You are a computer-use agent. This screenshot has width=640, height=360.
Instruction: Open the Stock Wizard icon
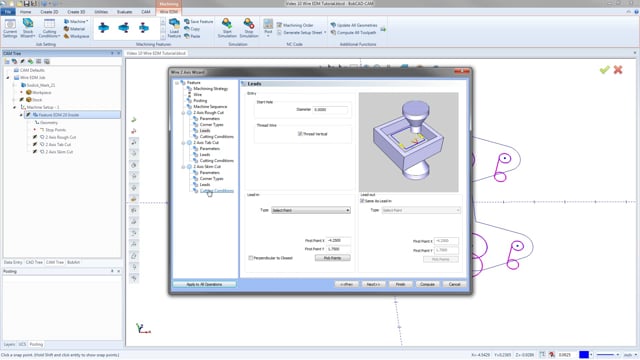pyautogui.click(x=28, y=28)
